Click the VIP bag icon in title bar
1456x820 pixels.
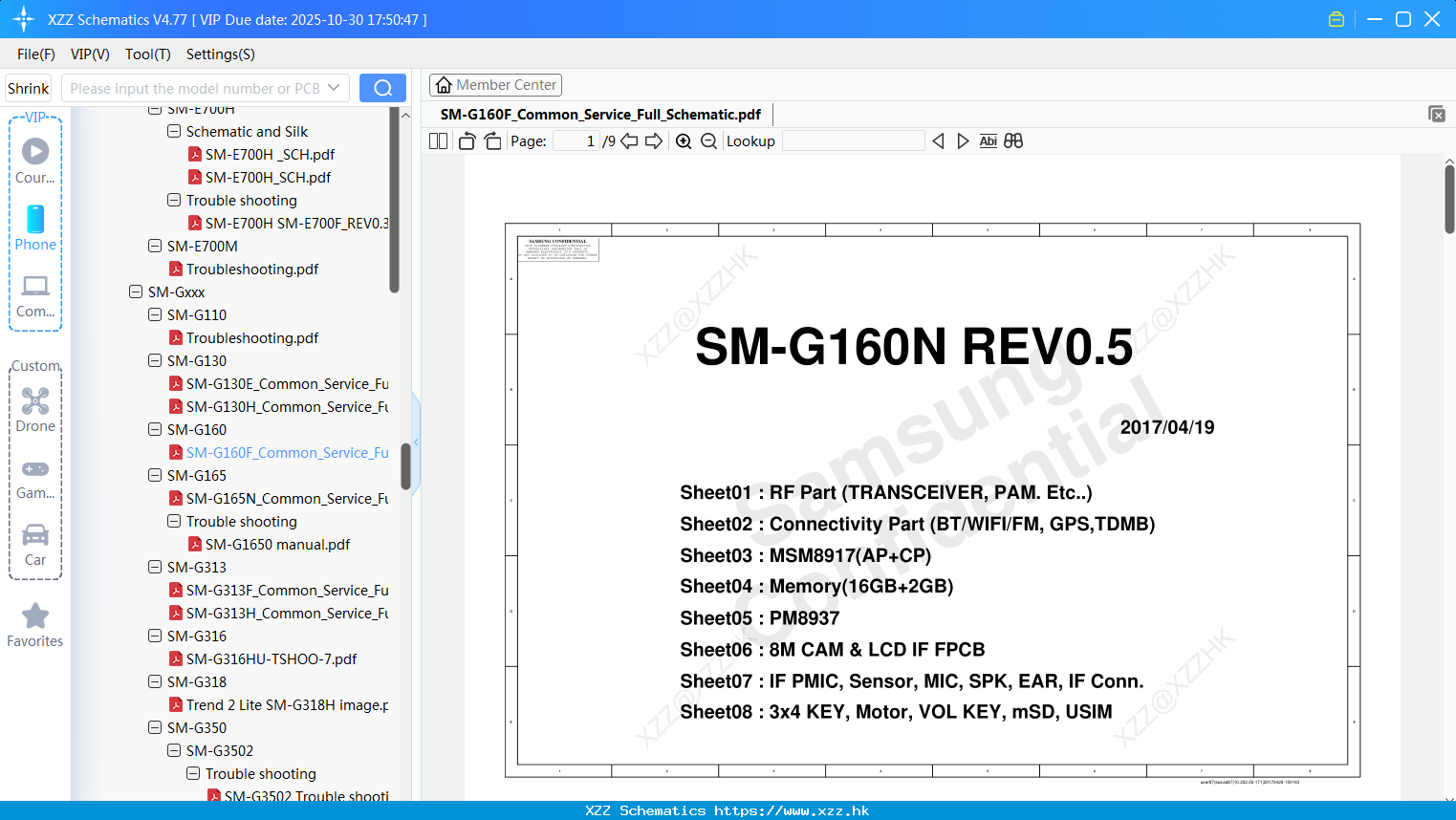point(1336,19)
